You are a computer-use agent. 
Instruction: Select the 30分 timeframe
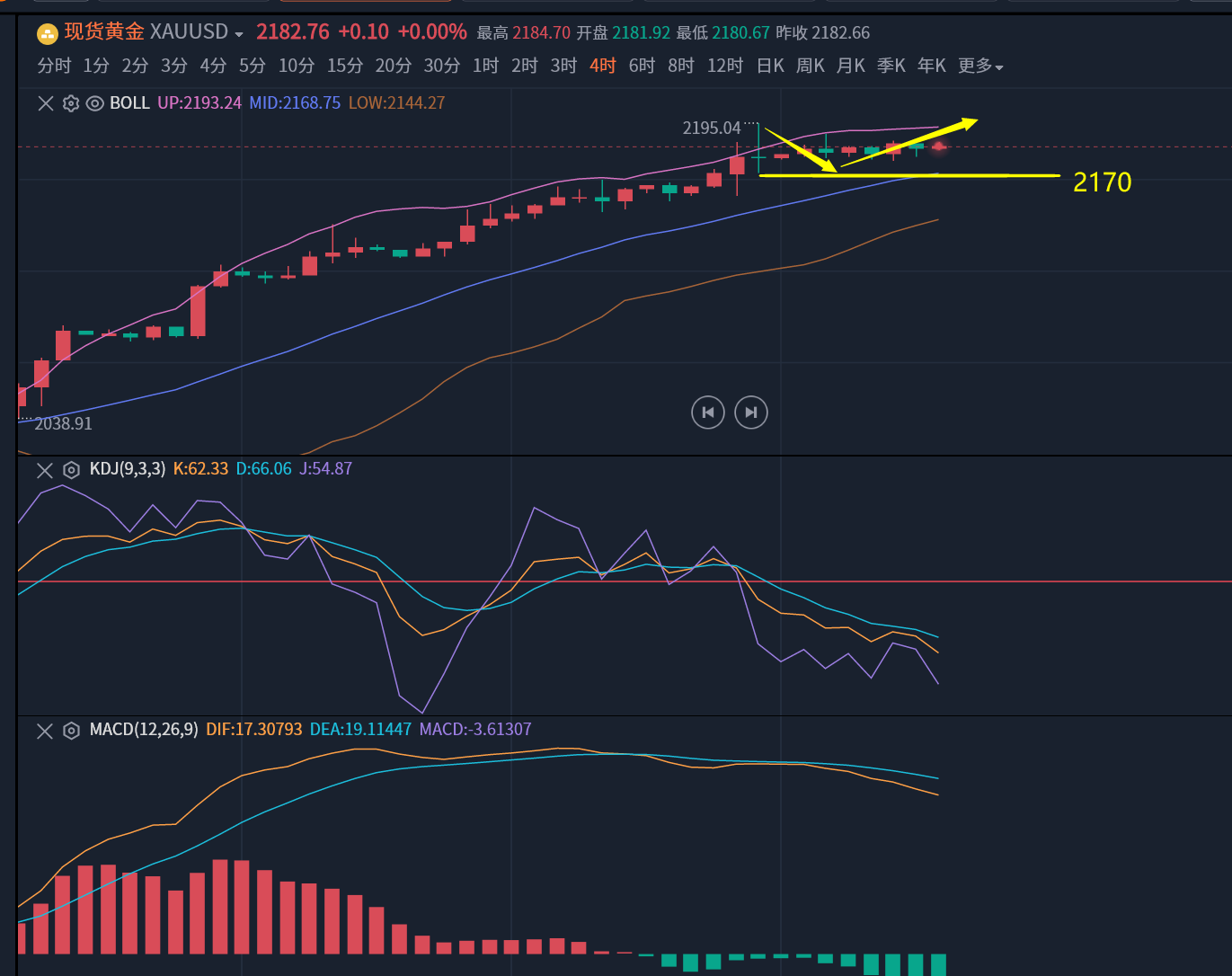tap(442, 66)
